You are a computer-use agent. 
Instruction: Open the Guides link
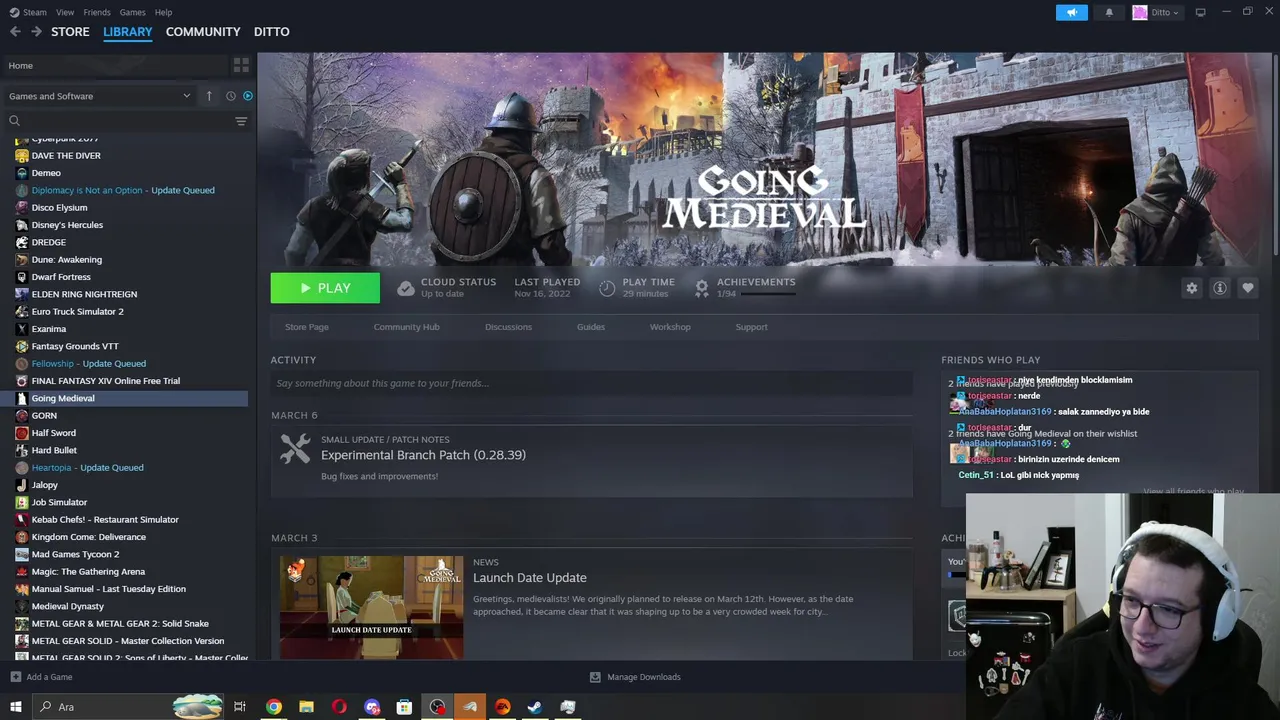591,327
